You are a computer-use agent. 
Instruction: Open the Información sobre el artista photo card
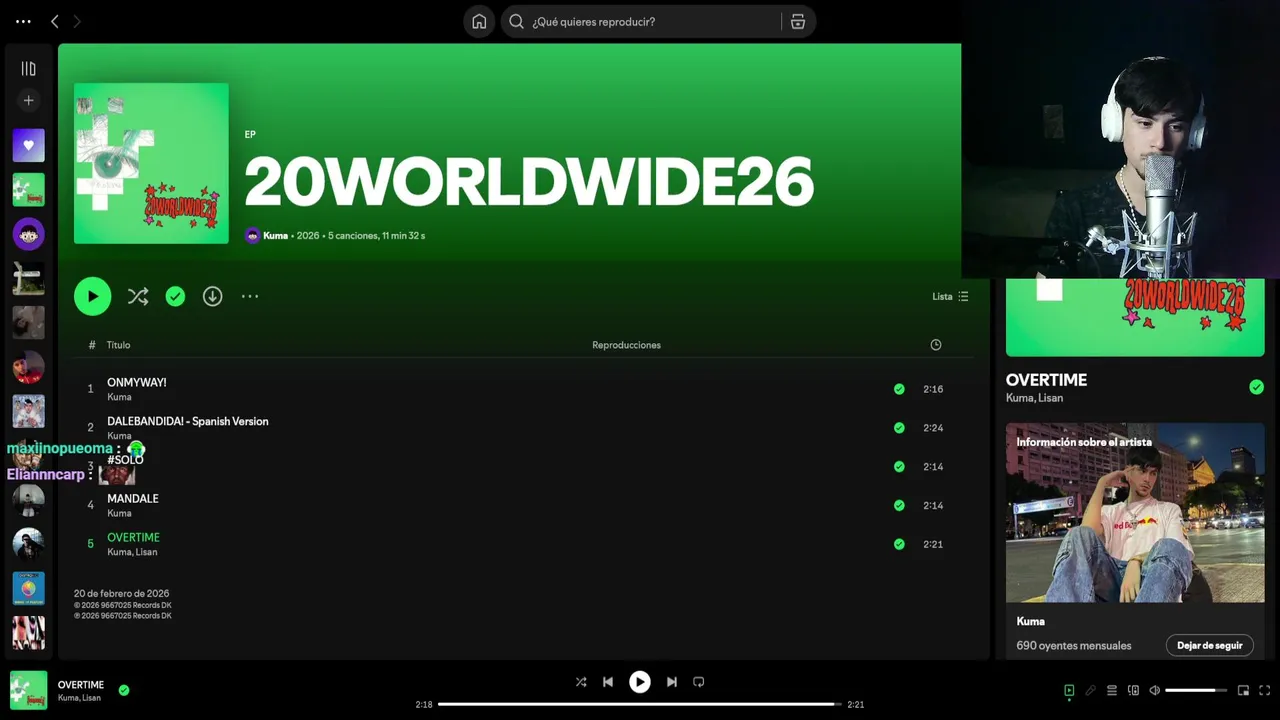1135,513
